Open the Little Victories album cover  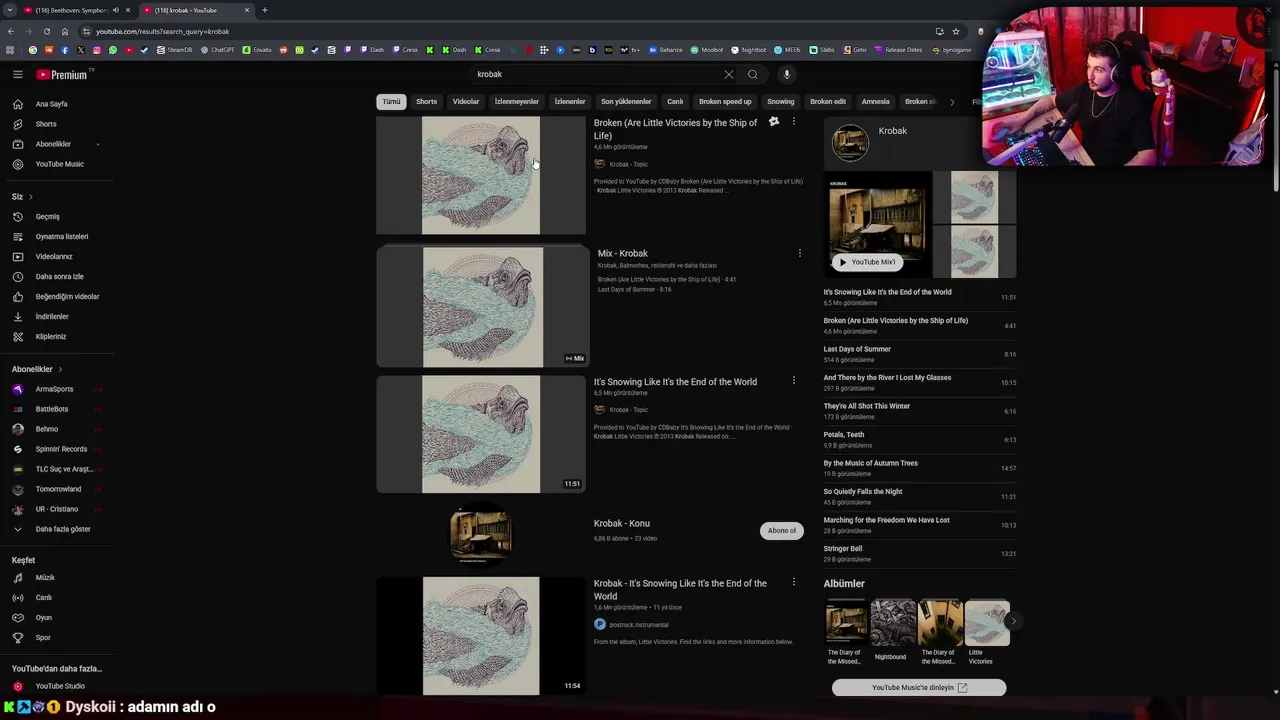tap(986, 623)
